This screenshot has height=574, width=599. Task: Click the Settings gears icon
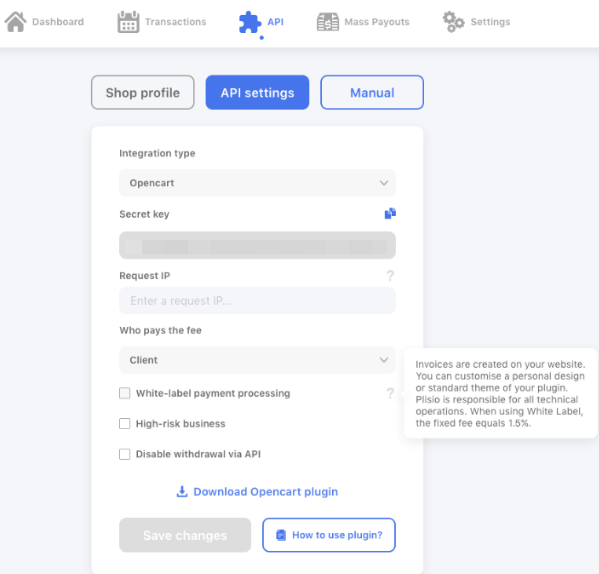[453, 22]
